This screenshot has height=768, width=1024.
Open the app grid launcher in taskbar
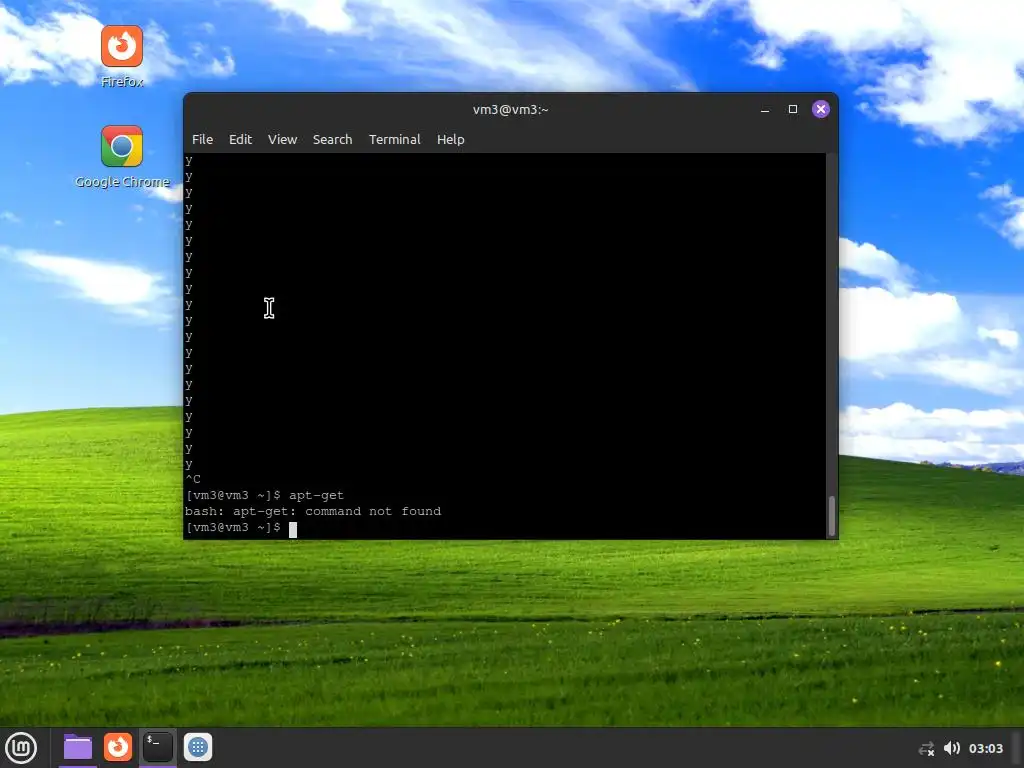pos(198,747)
